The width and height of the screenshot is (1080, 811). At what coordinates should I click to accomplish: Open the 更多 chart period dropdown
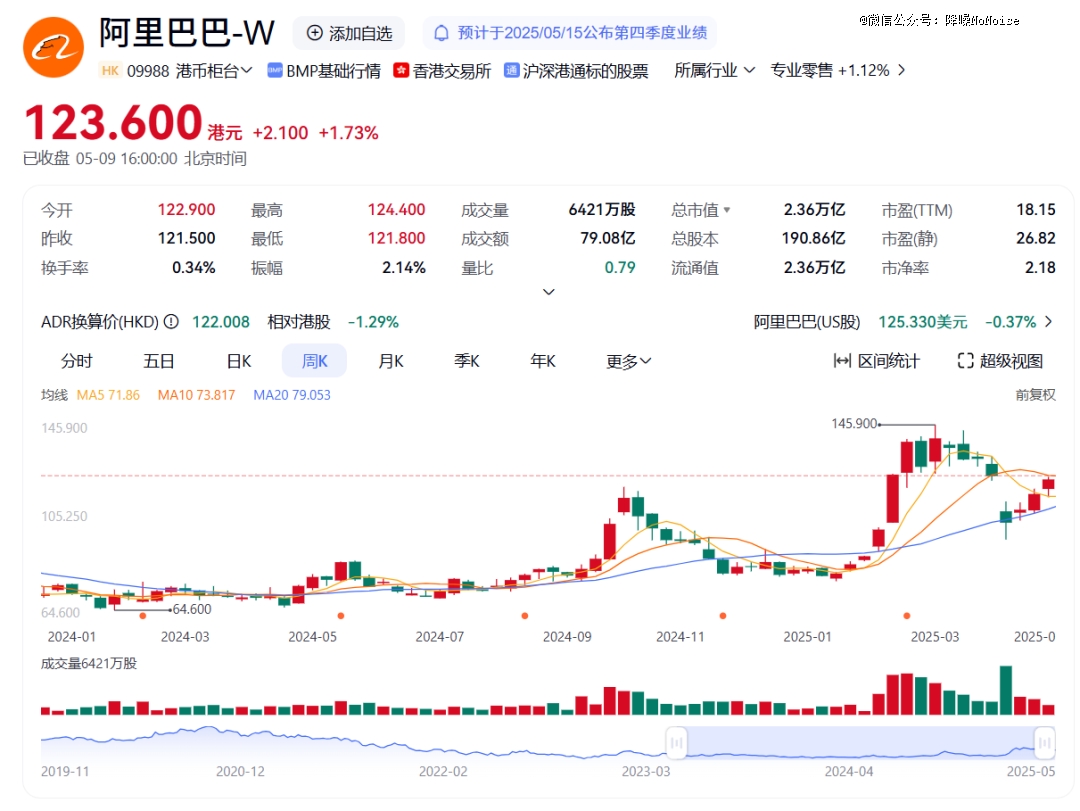(x=628, y=361)
